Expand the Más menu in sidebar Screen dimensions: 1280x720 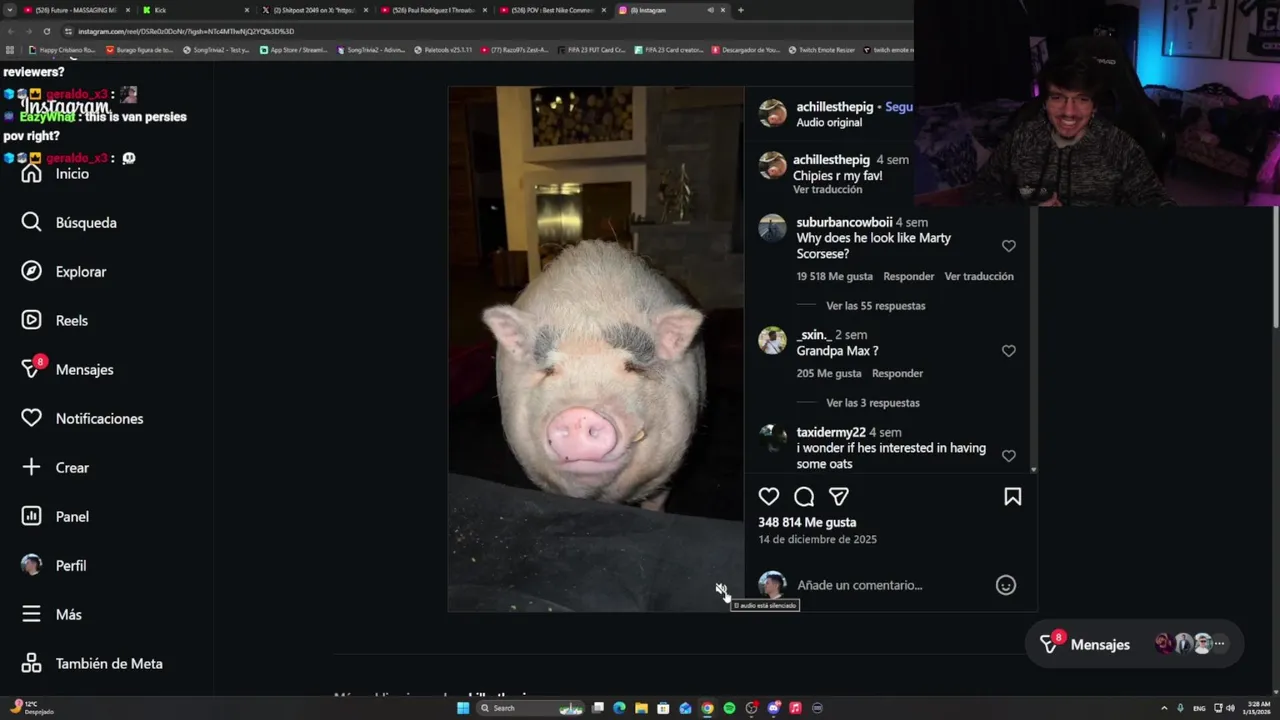click(x=51, y=614)
